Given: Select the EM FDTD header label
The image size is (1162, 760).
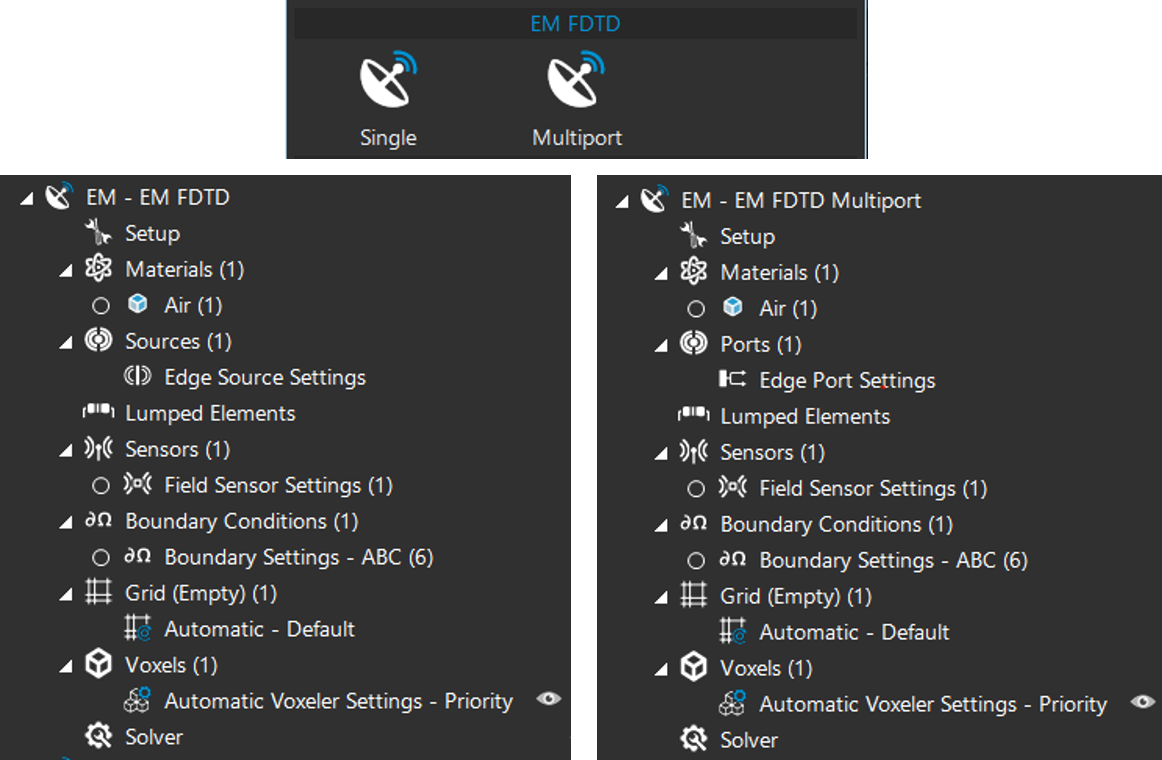Looking at the screenshot, I should (x=575, y=23).
